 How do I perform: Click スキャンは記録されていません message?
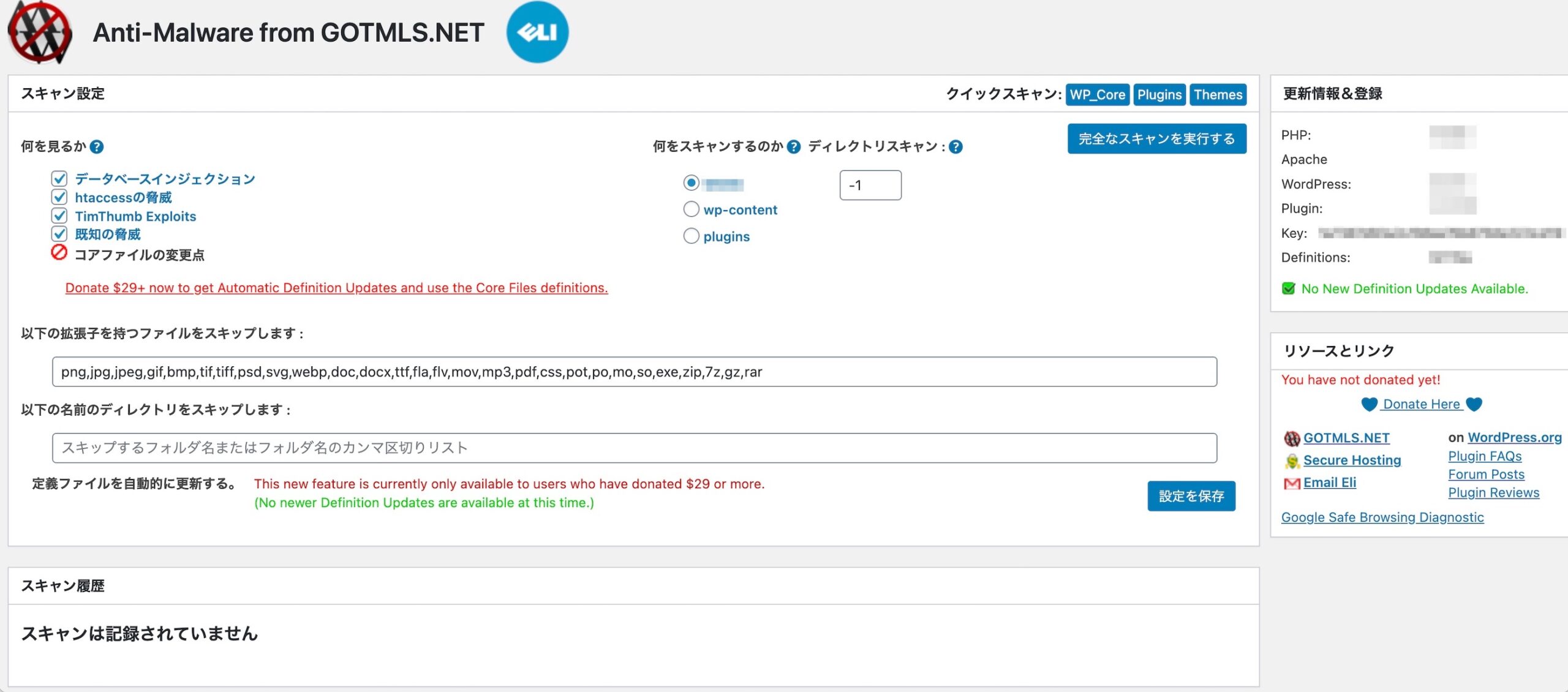click(140, 633)
